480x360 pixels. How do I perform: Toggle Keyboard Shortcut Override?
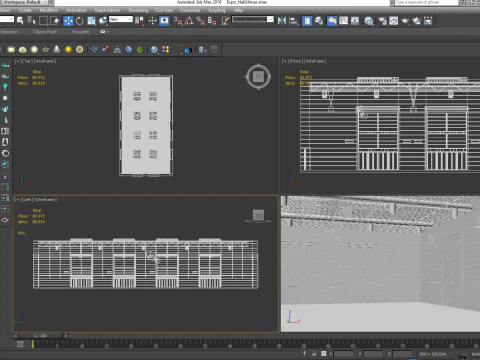[x=164, y=21]
